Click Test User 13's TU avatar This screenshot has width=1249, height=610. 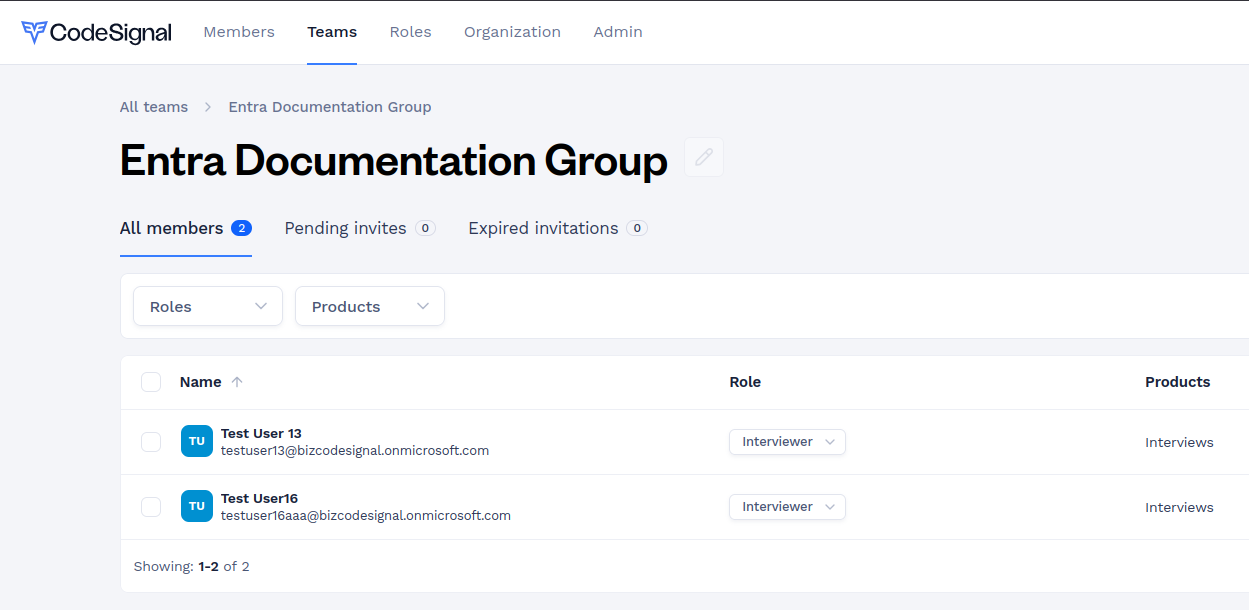pos(197,441)
